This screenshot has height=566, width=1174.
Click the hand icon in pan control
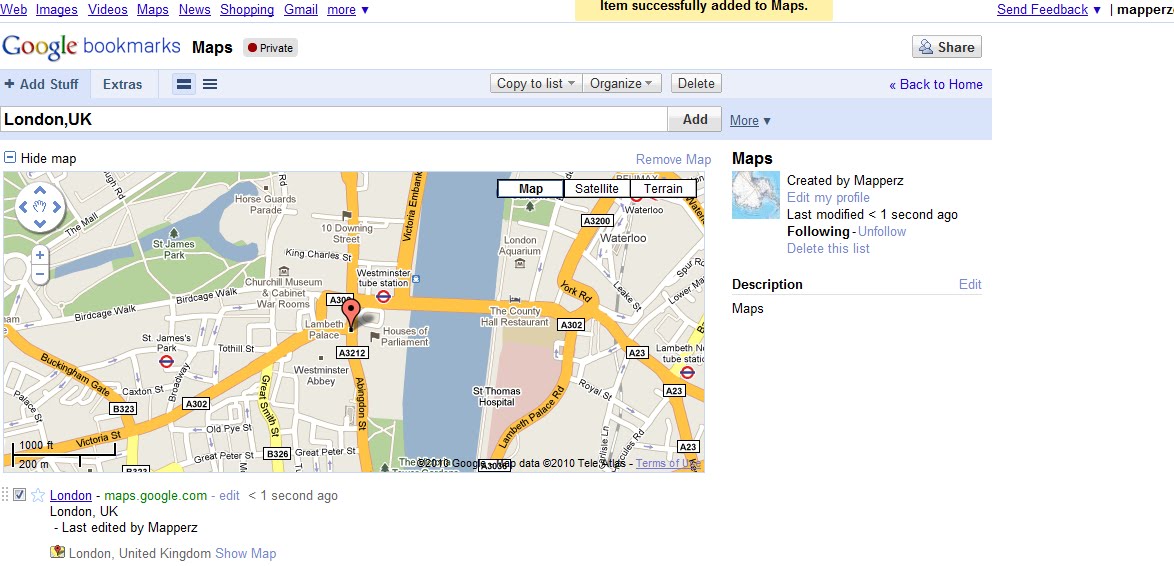click(x=40, y=207)
